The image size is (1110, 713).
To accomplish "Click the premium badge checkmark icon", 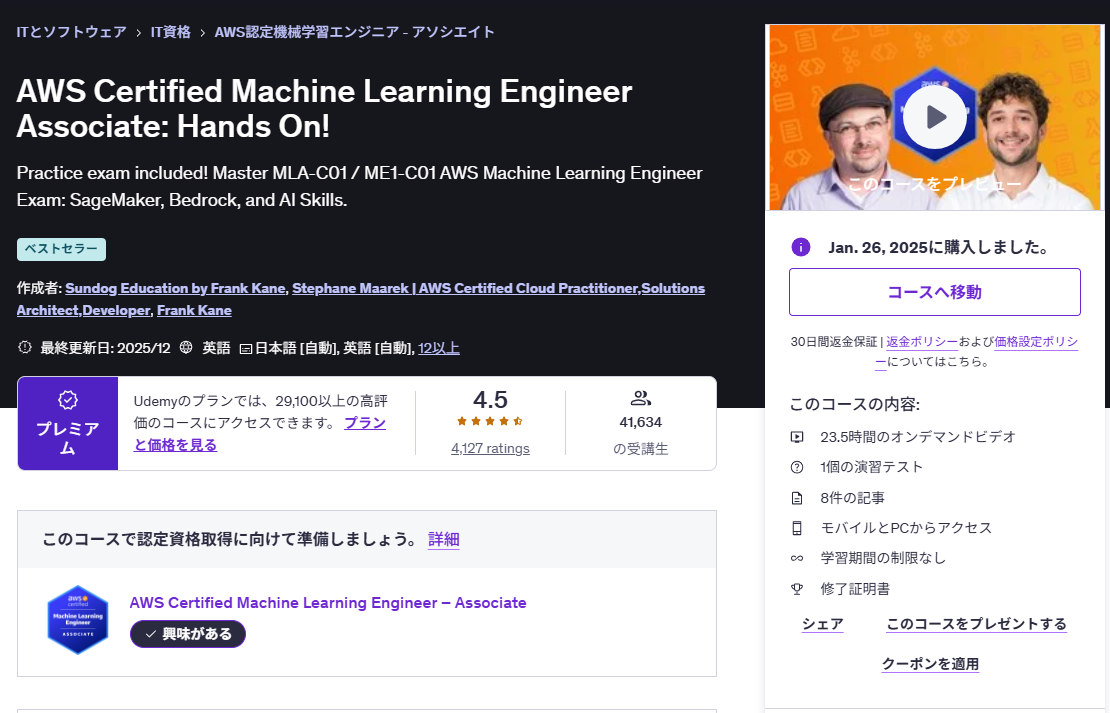I will tap(68, 400).
